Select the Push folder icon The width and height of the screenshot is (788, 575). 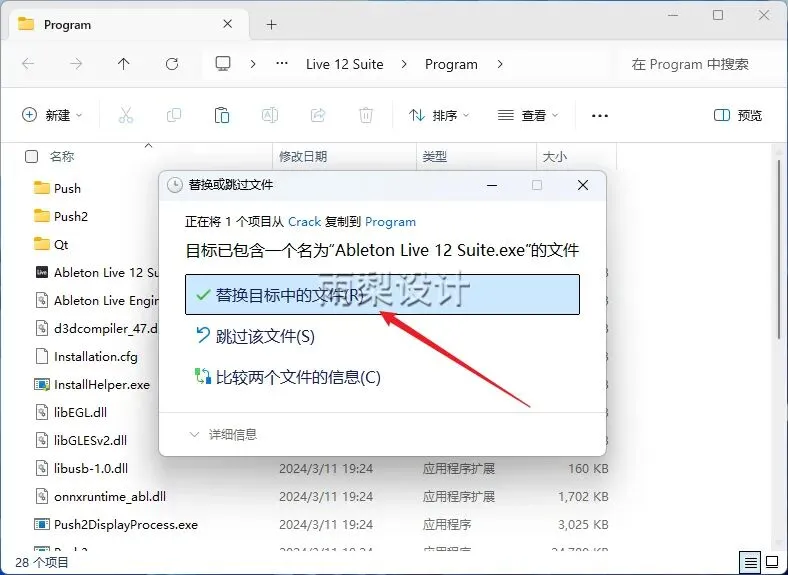42,188
